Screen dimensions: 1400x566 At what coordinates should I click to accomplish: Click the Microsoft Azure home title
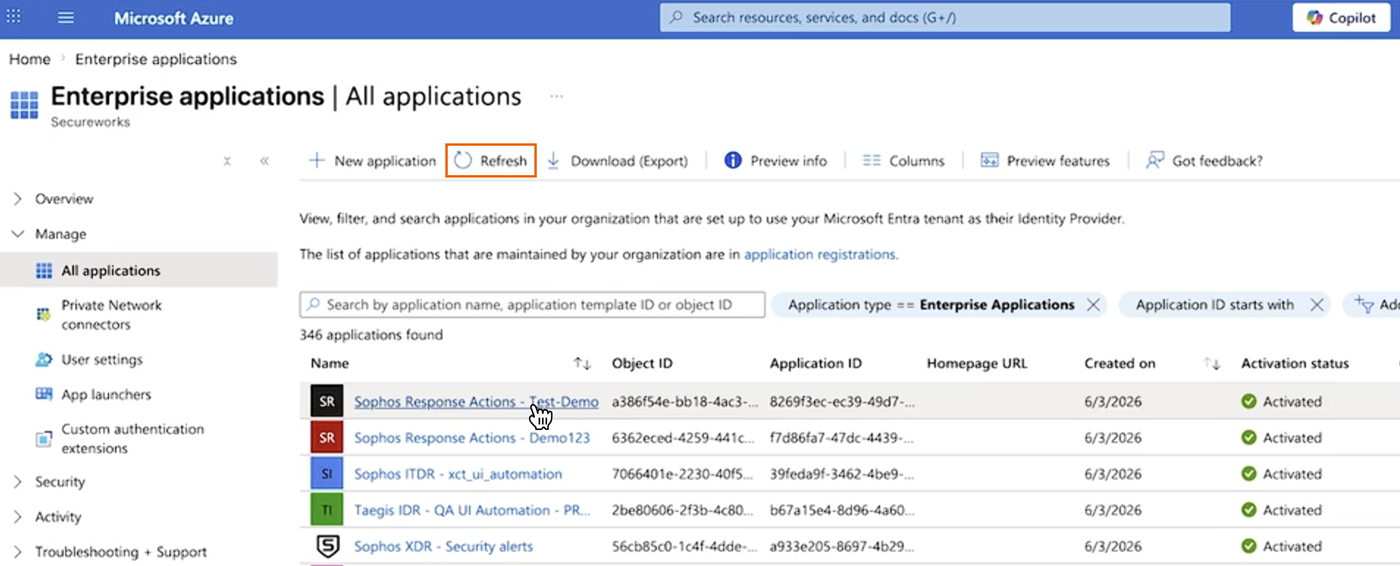pyautogui.click(x=174, y=18)
